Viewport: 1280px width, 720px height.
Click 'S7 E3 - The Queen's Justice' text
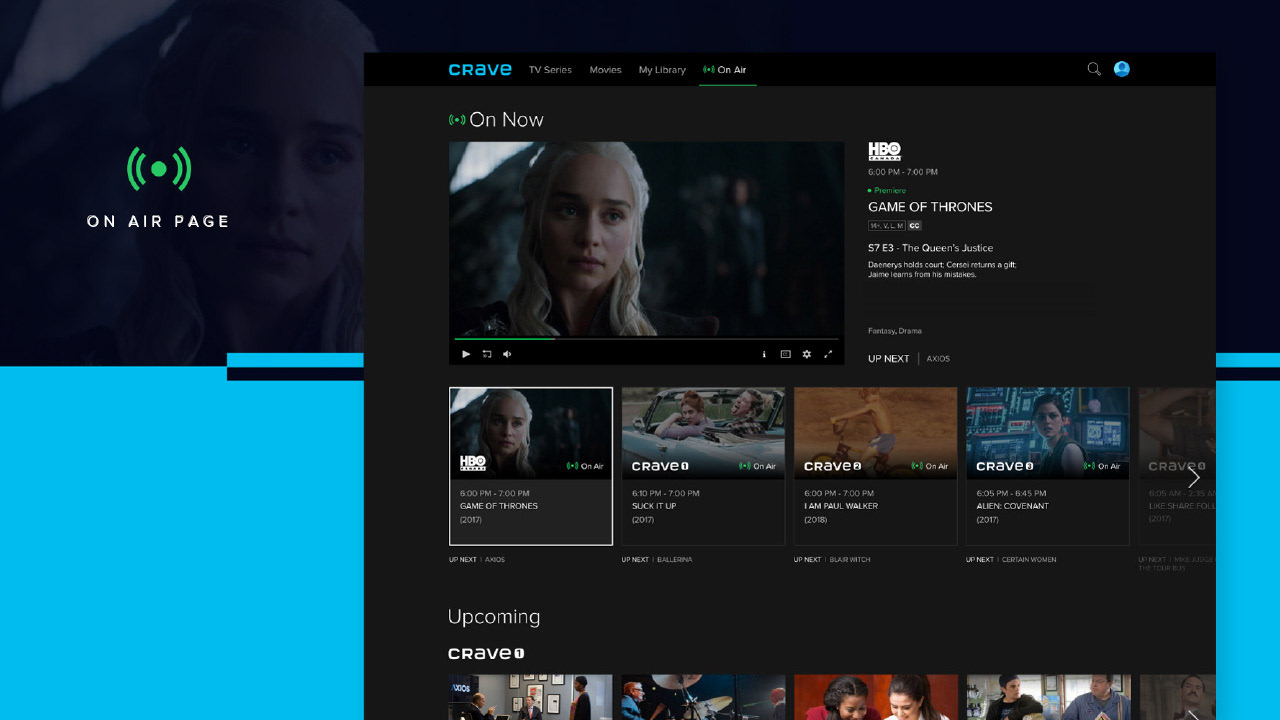(x=931, y=248)
